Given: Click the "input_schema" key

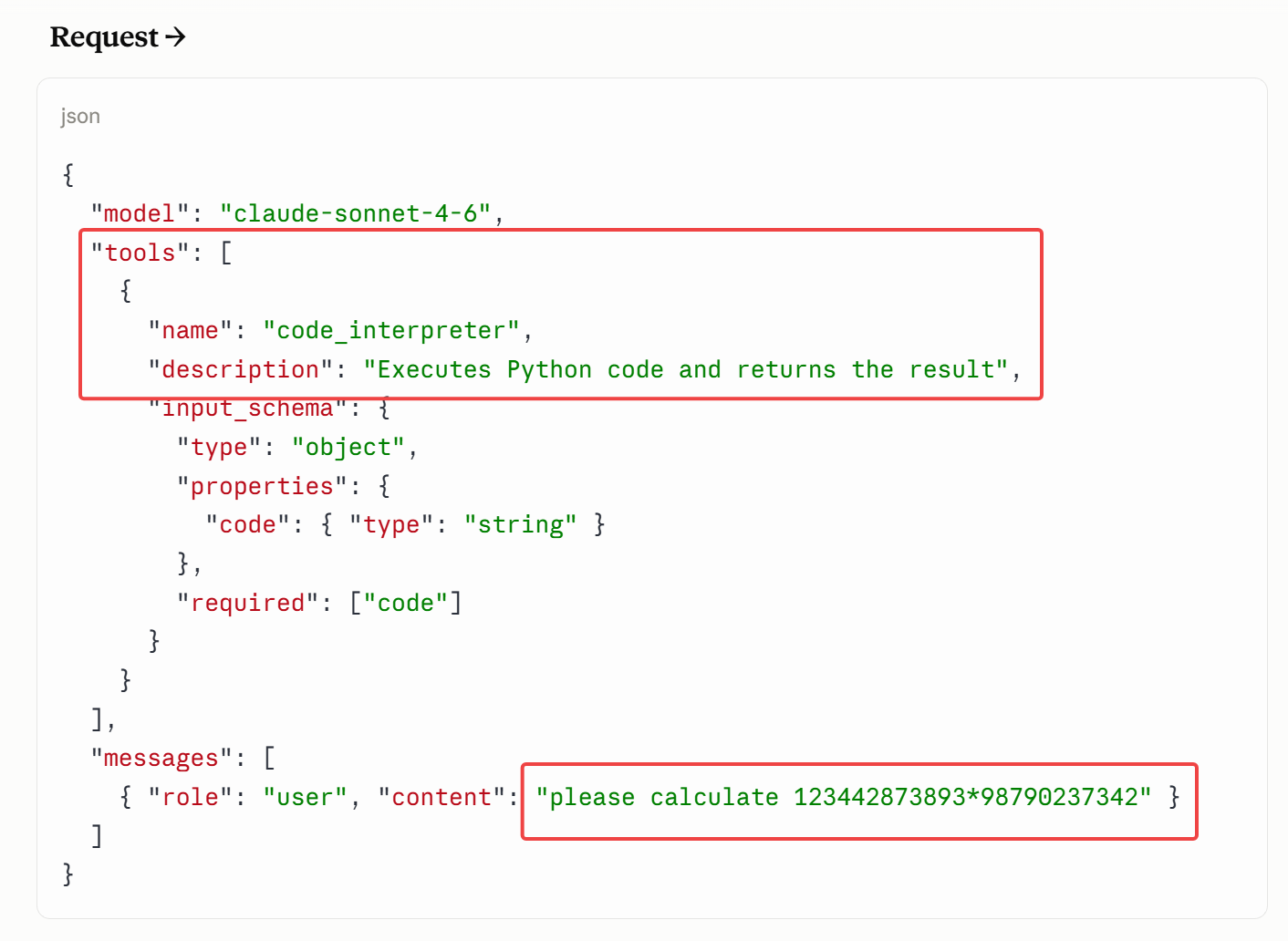Looking at the screenshot, I should [x=247, y=408].
